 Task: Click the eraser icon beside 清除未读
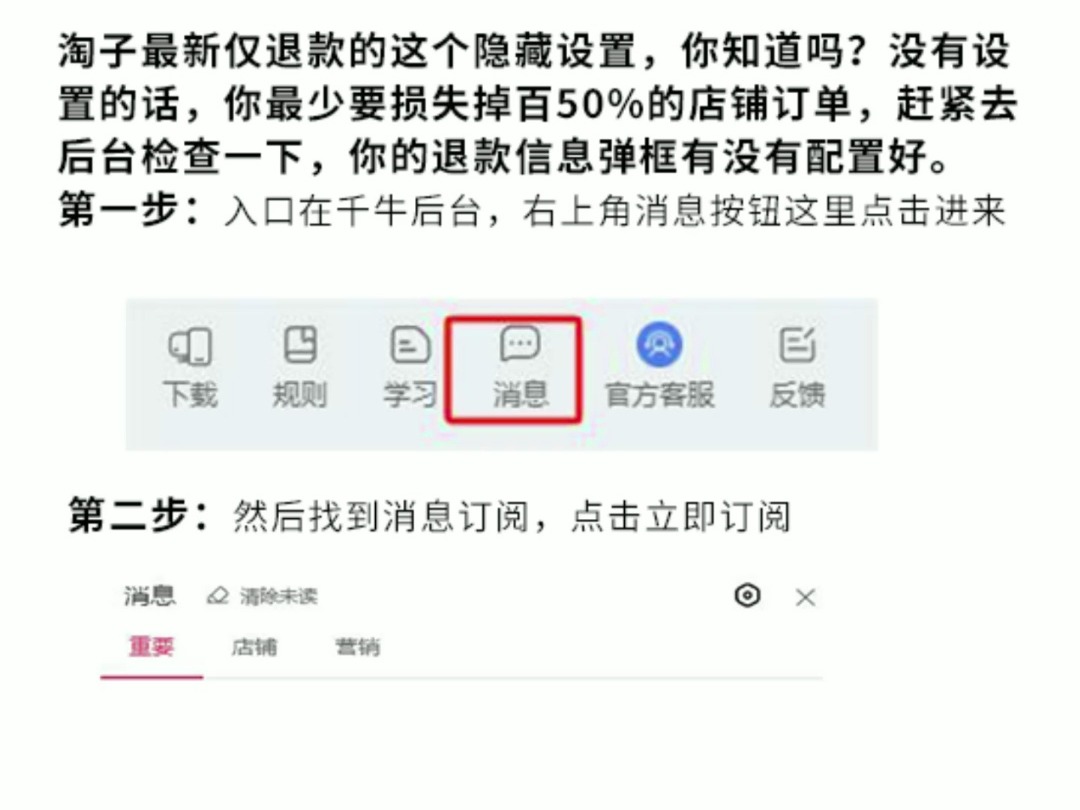pyautogui.click(x=218, y=595)
